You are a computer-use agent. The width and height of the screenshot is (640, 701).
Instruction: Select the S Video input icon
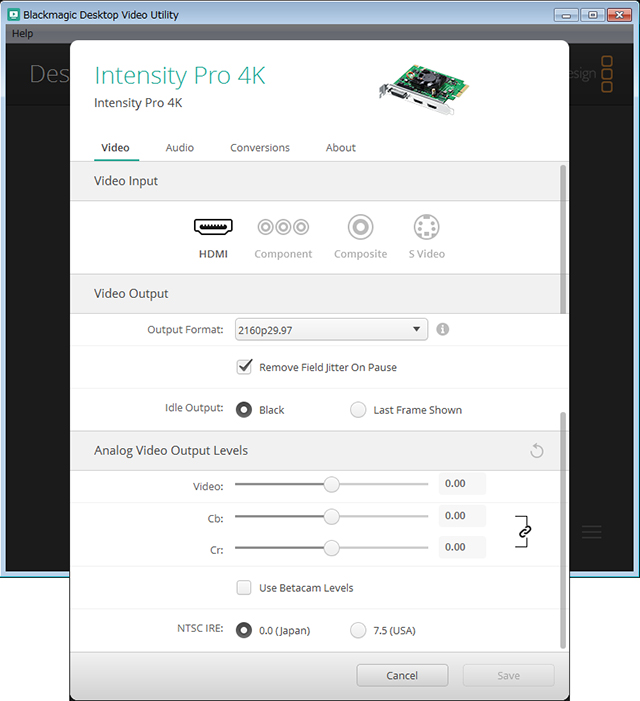(427, 227)
